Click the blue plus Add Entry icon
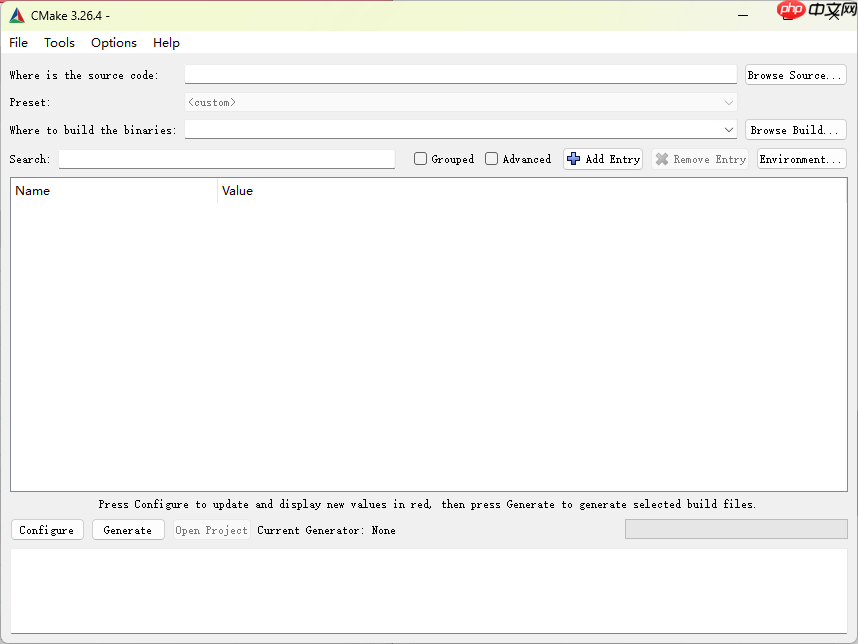The width and height of the screenshot is (858, 644). pyautogui.click(x=574, y=158)
